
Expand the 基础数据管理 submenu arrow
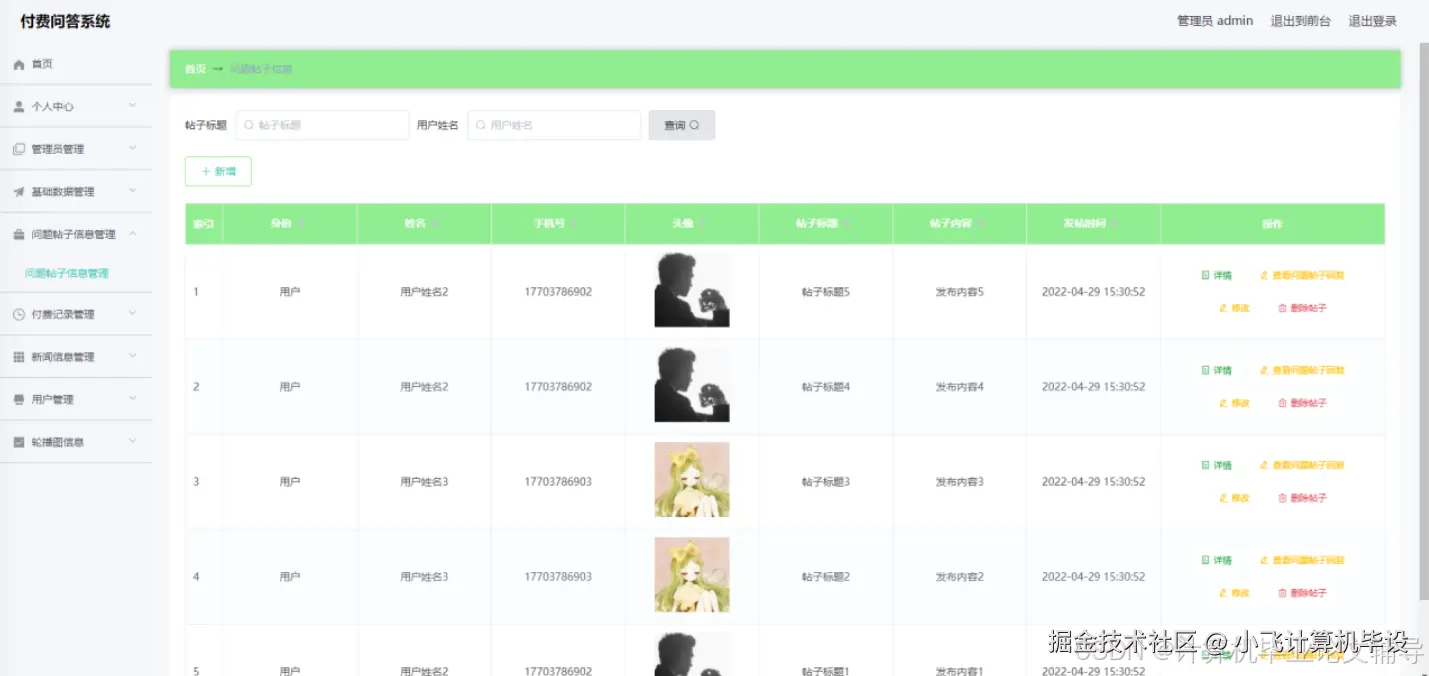tap(133, 191)
